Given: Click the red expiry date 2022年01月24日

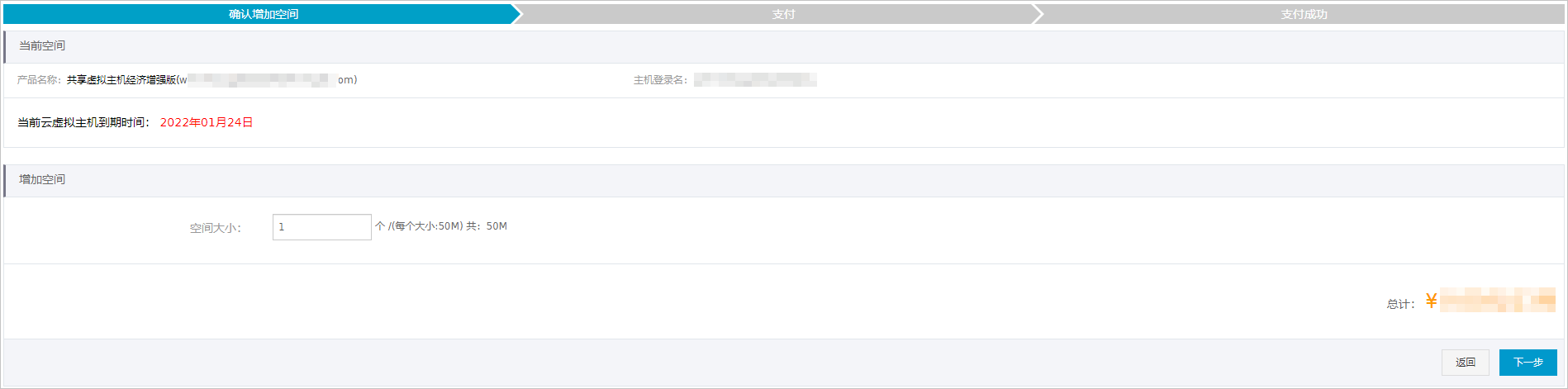Looking at the screenshot, I should [x=207, y=122].
